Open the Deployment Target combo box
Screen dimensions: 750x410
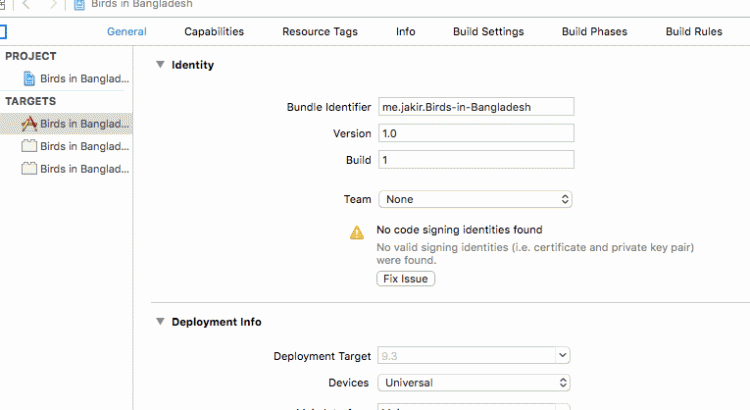click(x=474, y=356)
